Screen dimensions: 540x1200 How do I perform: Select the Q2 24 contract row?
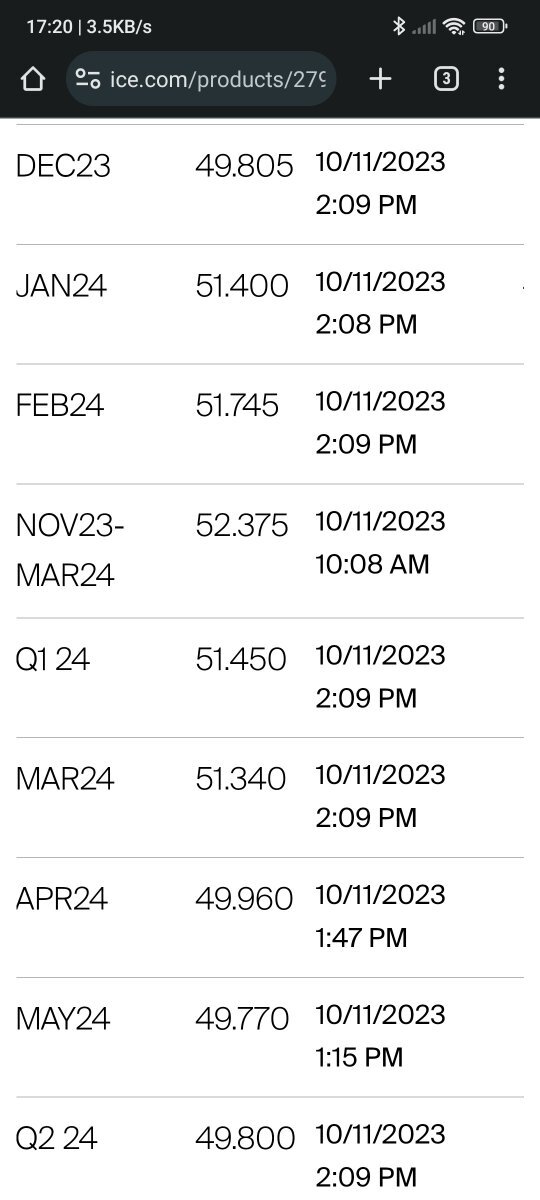pyautogui.click(x=270, y=1149)
